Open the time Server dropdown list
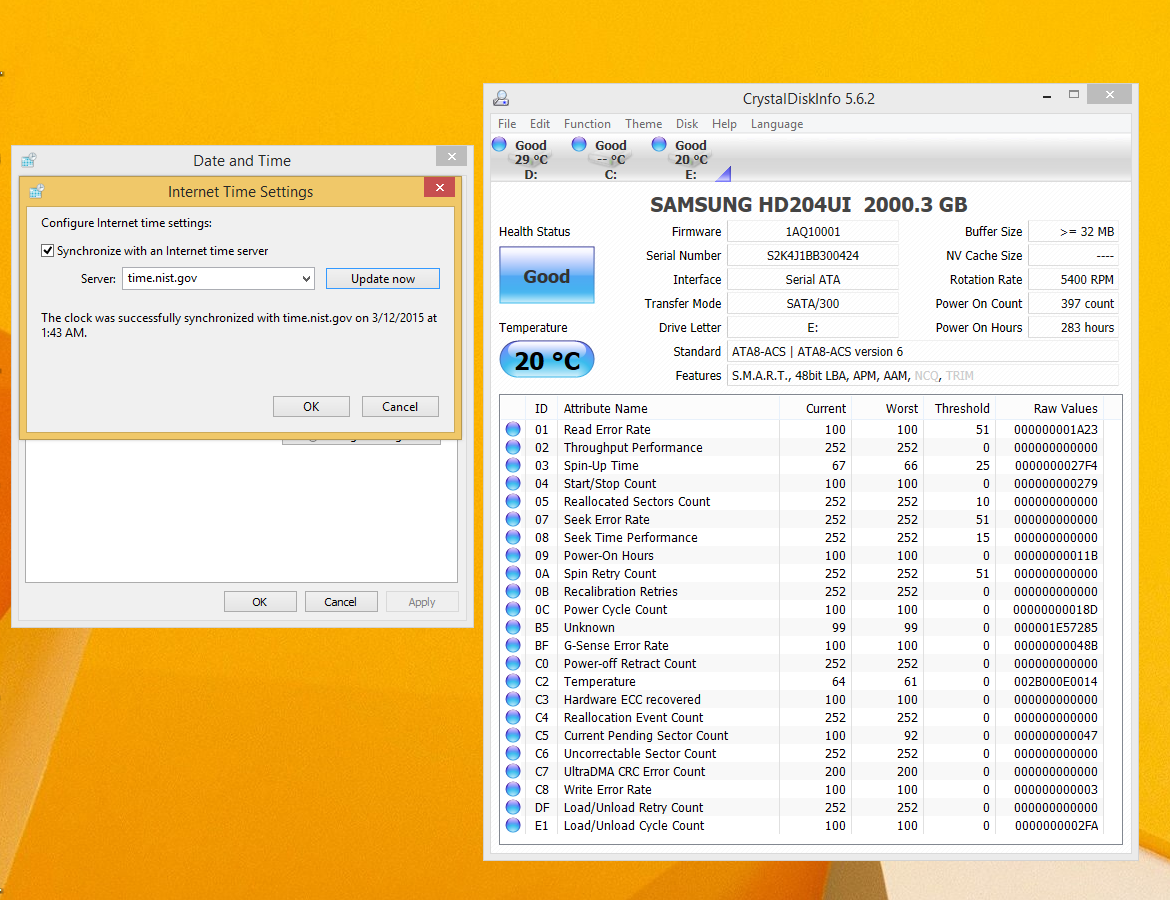1170x900 pixels. tap(306, 278)
